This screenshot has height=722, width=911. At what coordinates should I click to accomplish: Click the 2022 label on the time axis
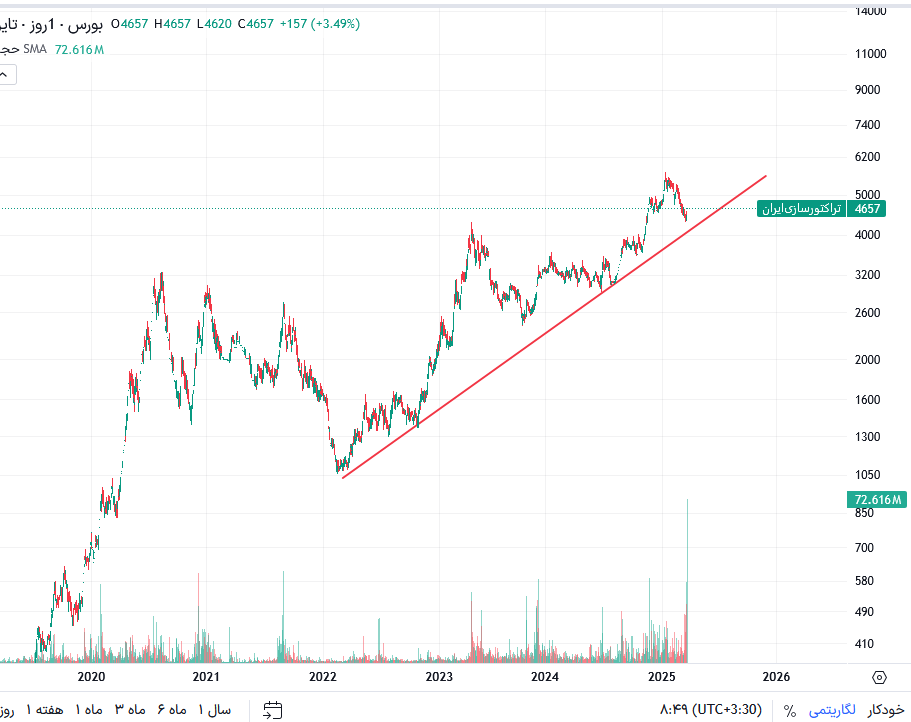(x=322, y=677)
